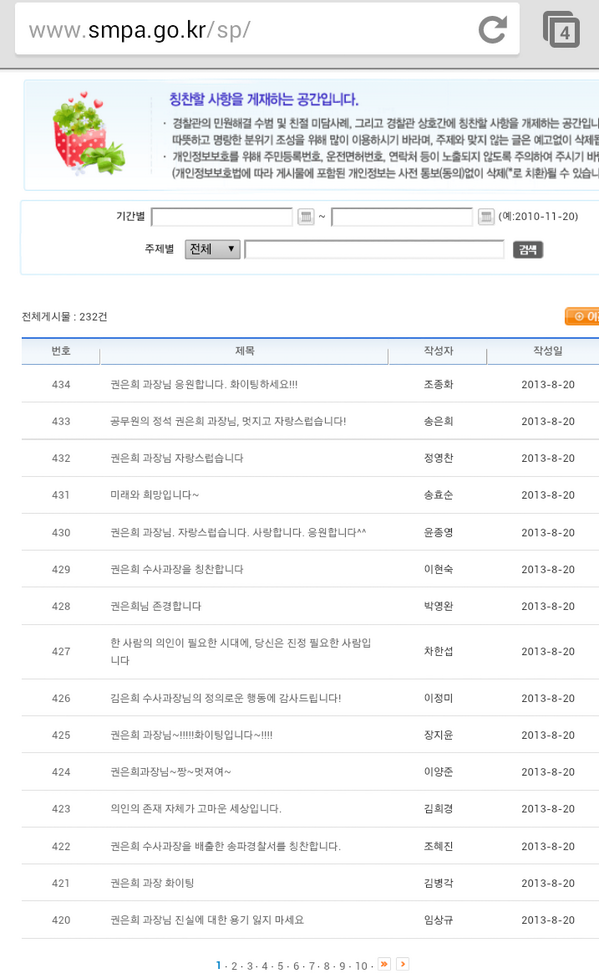Click author name 정영찬
The width and height of the screenshot is (599, 979).
438,458
